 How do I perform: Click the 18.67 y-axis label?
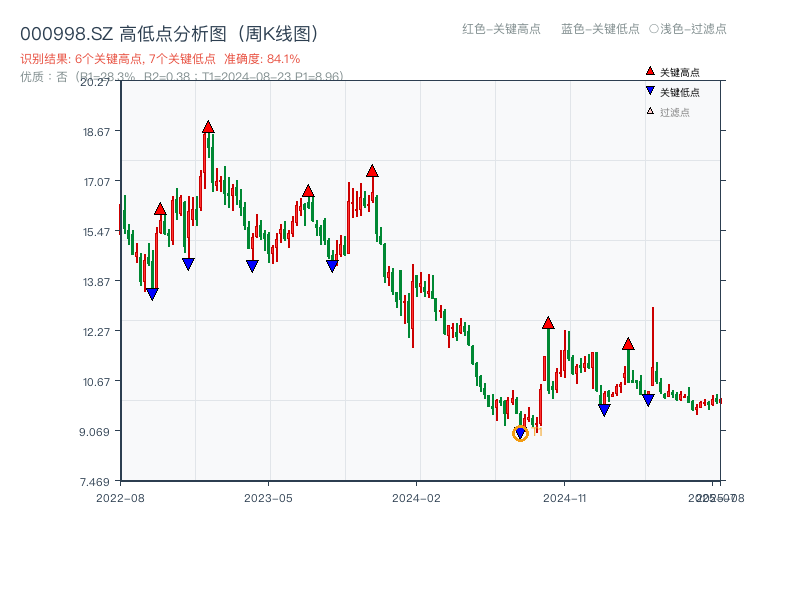pos(96,132)
